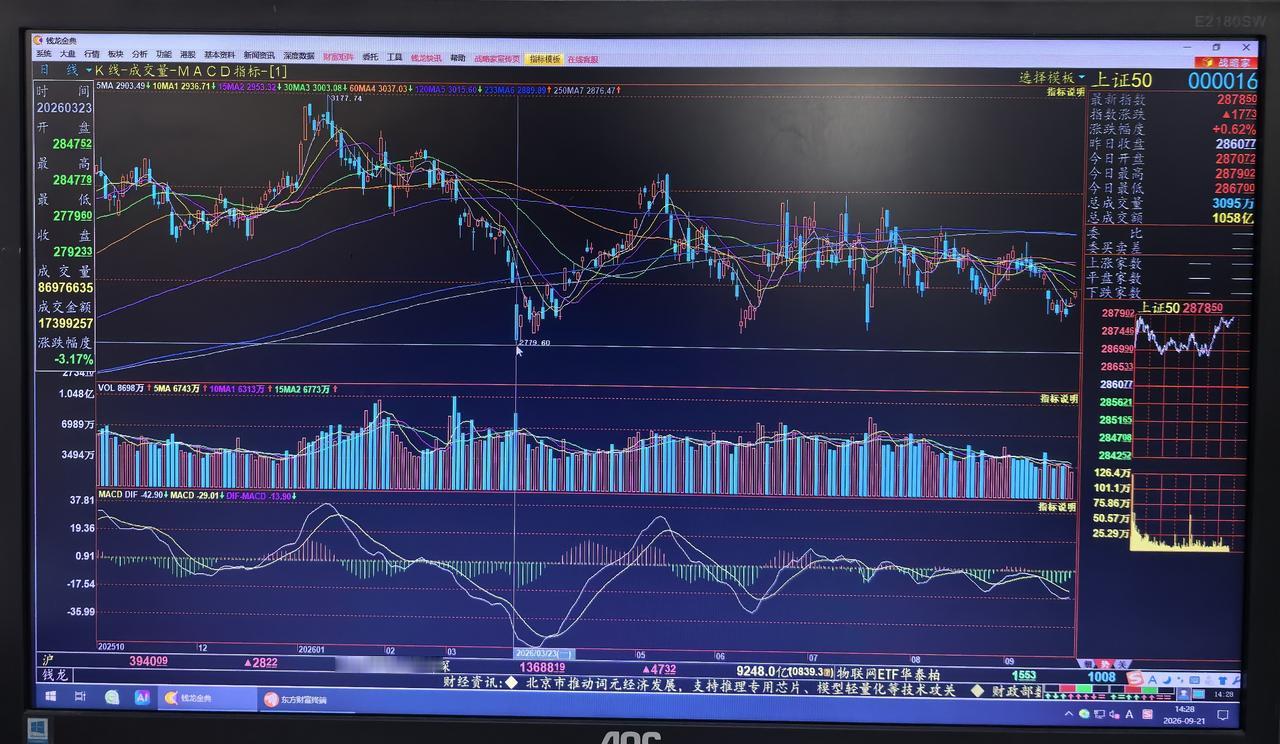The width and height of the screenshot is (1280, 744).
Task: Click 指标说明 above the K-line chart
Action: (1065, 91)
